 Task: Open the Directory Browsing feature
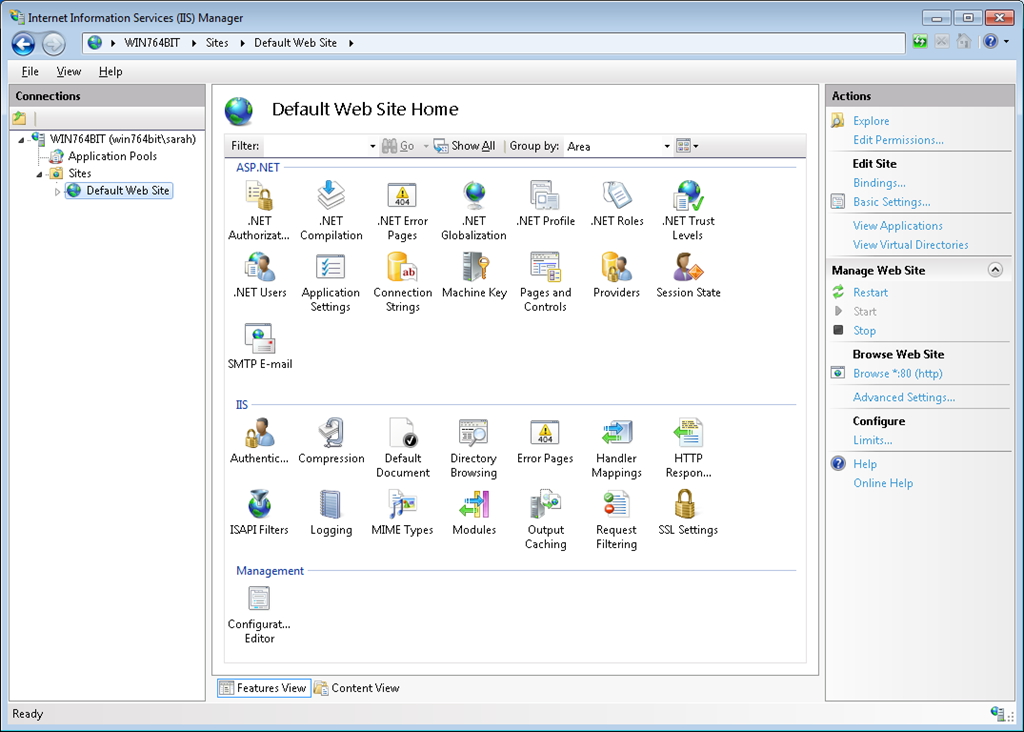(x=474, y=448)
